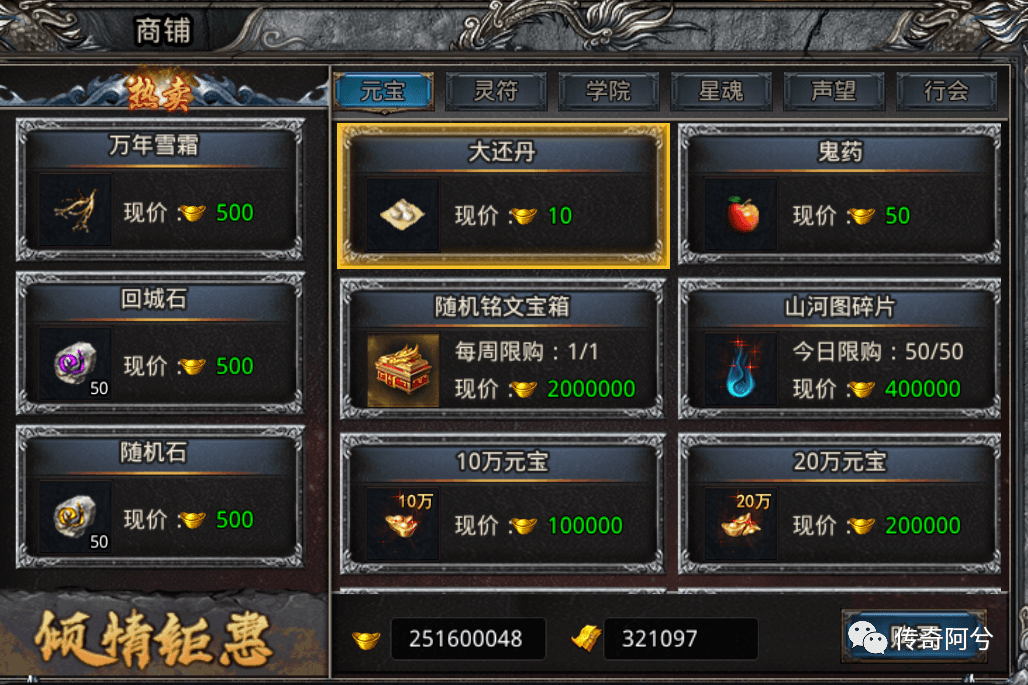
Task: Tap the 随机铭文宝箱 treasure chest icon
Action: 403,370
